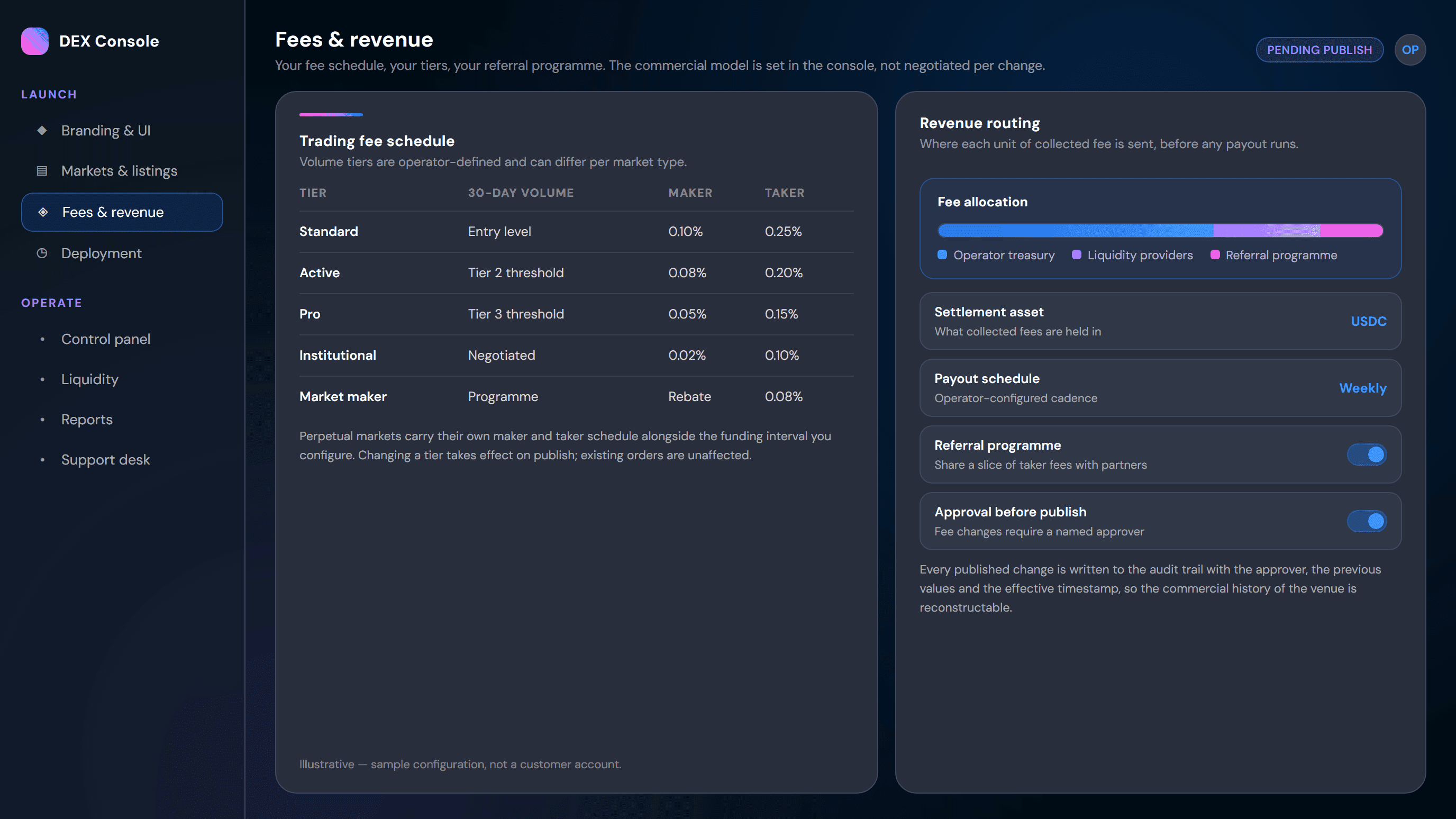Click the Standard maker fee 0.10%
This screenshot has height=819, width=1456.
(685, 231)
